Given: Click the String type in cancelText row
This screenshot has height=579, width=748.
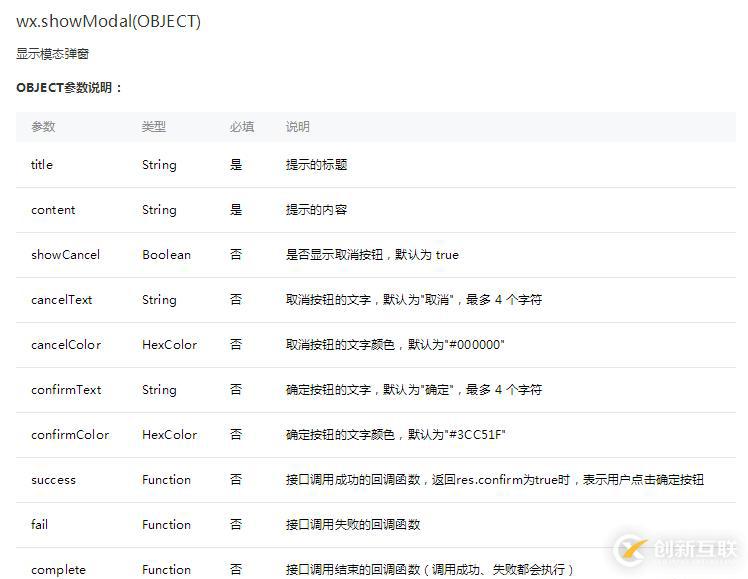Looking at the screenshot, I should tap(159, 300).
